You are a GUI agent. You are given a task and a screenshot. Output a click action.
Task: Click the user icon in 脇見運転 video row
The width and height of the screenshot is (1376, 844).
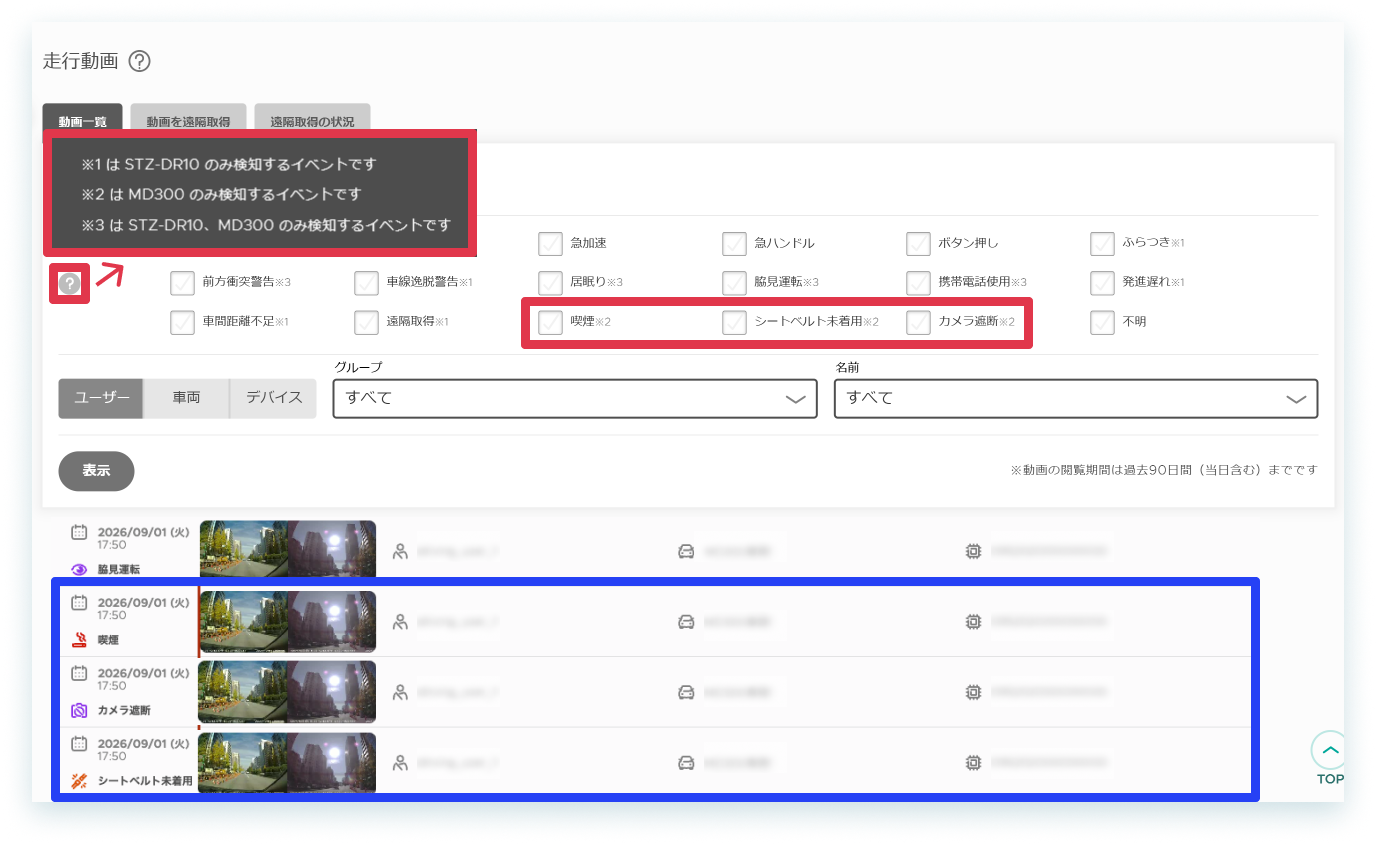(x=401, y=551)
